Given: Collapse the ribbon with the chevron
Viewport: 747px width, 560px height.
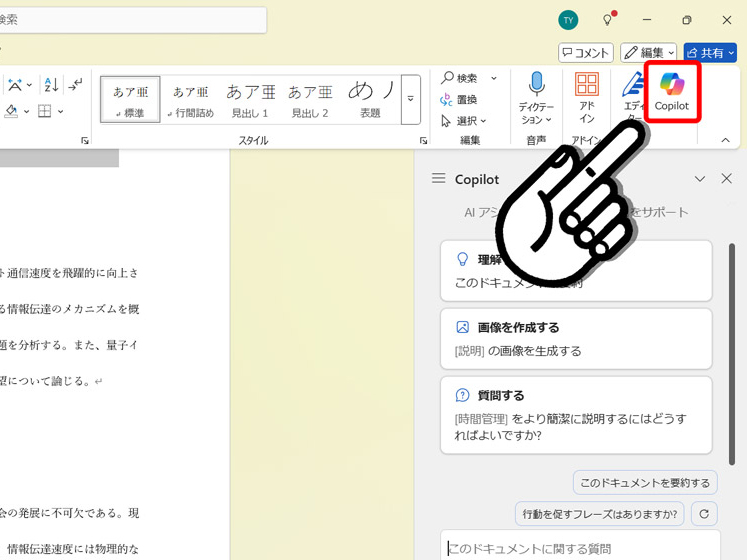Looking at the screenshot, I should [726, 140].
